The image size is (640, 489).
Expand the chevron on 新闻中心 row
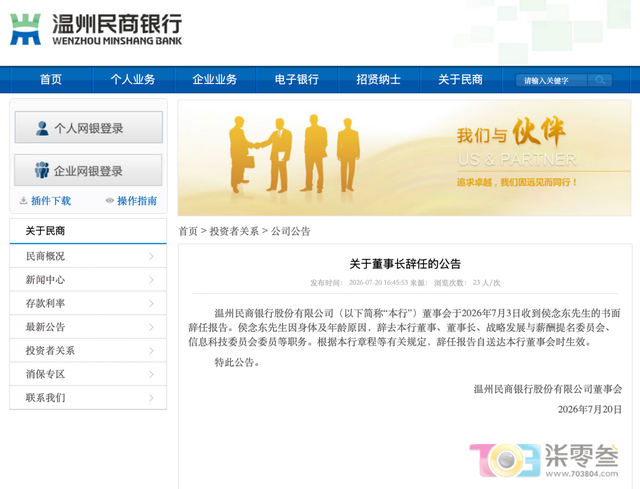tap(151, 280)
